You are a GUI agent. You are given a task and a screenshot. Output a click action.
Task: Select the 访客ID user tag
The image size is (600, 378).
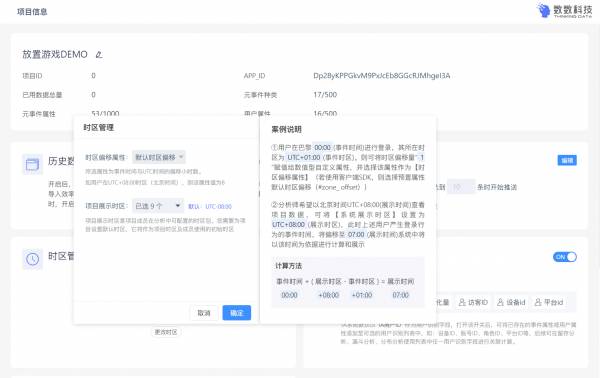(x=473, y=302)
